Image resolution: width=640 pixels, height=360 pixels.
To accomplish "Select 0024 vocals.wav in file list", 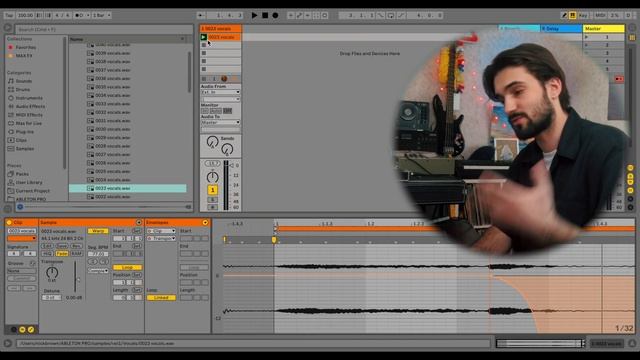I will [113, 180].
